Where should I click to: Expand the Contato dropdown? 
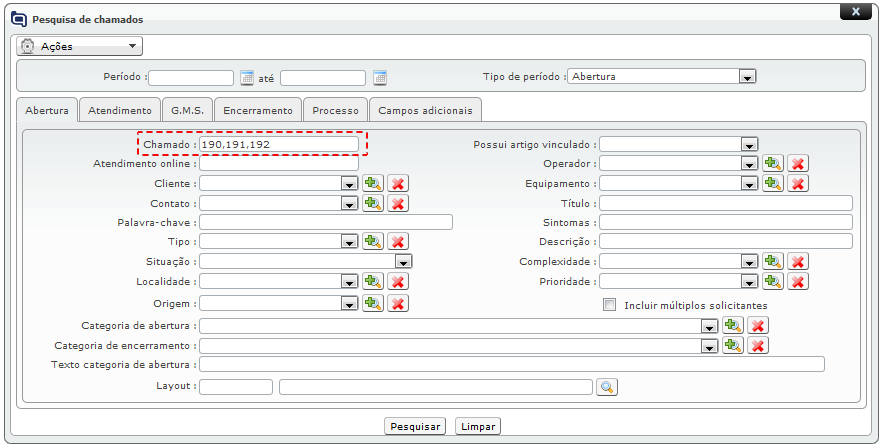(349, 204)
